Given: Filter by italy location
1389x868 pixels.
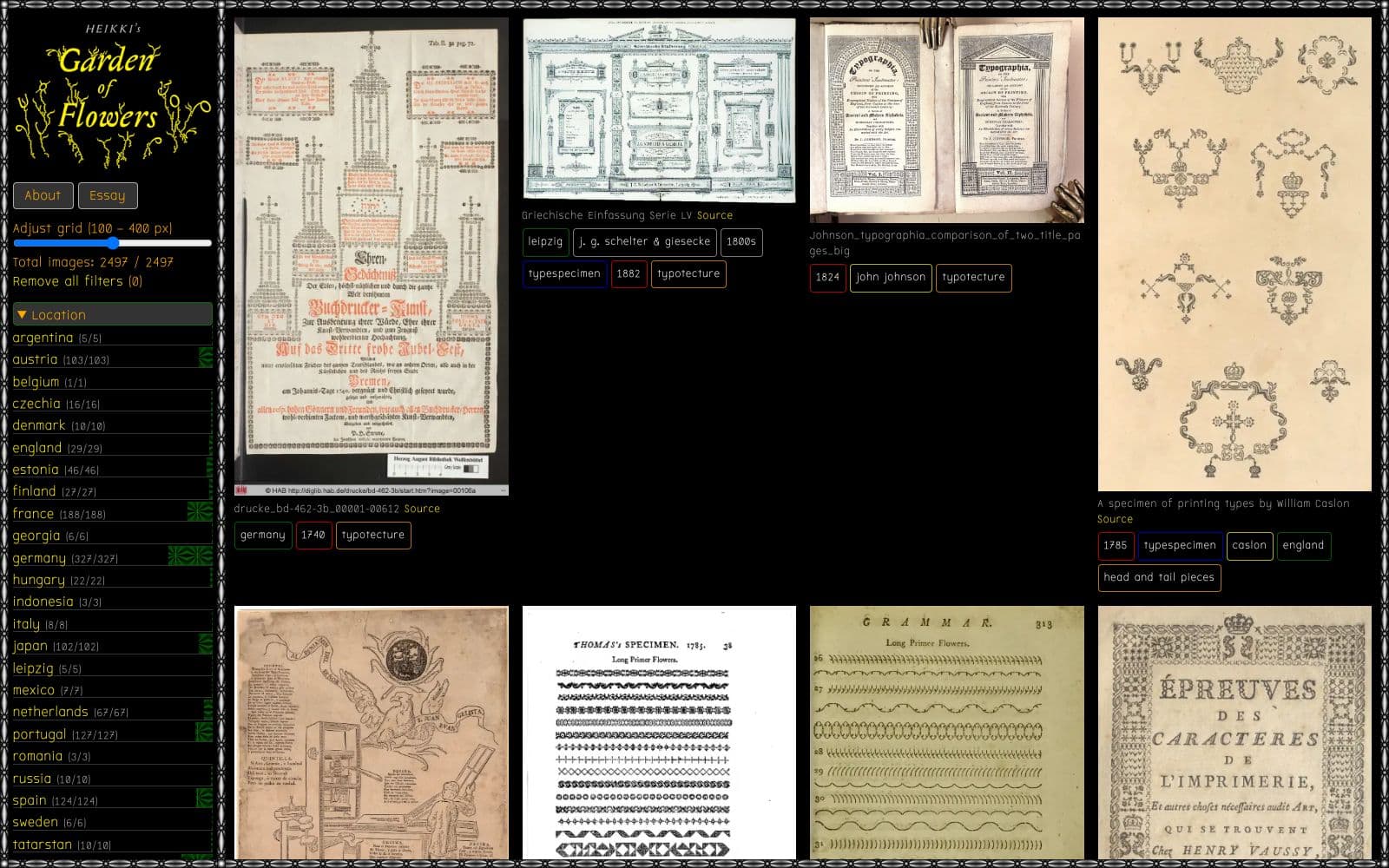Looking at the screenshot, I should [x=113, y=624].
